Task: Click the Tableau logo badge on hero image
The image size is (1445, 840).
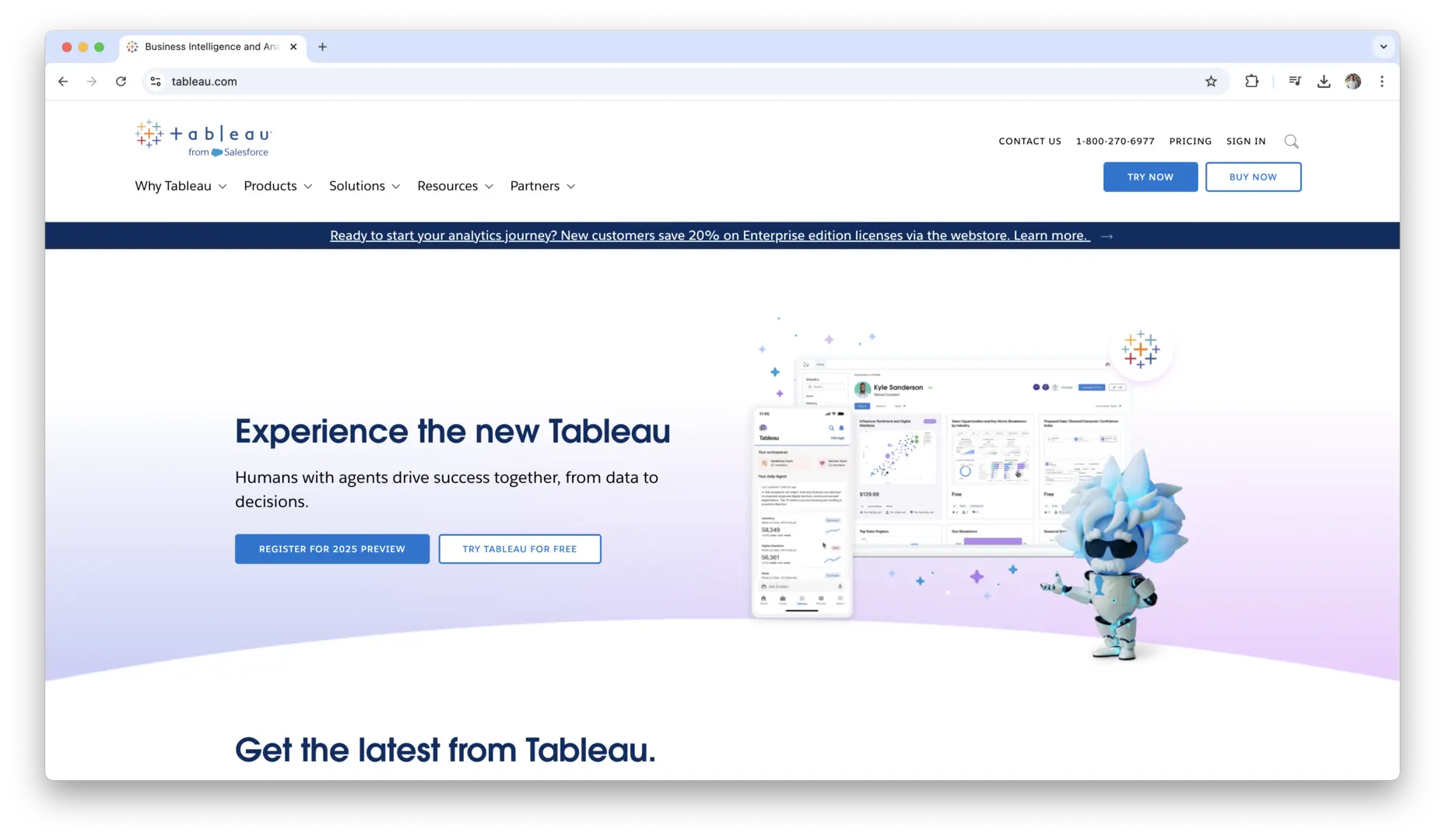Action: (1141, 350)
